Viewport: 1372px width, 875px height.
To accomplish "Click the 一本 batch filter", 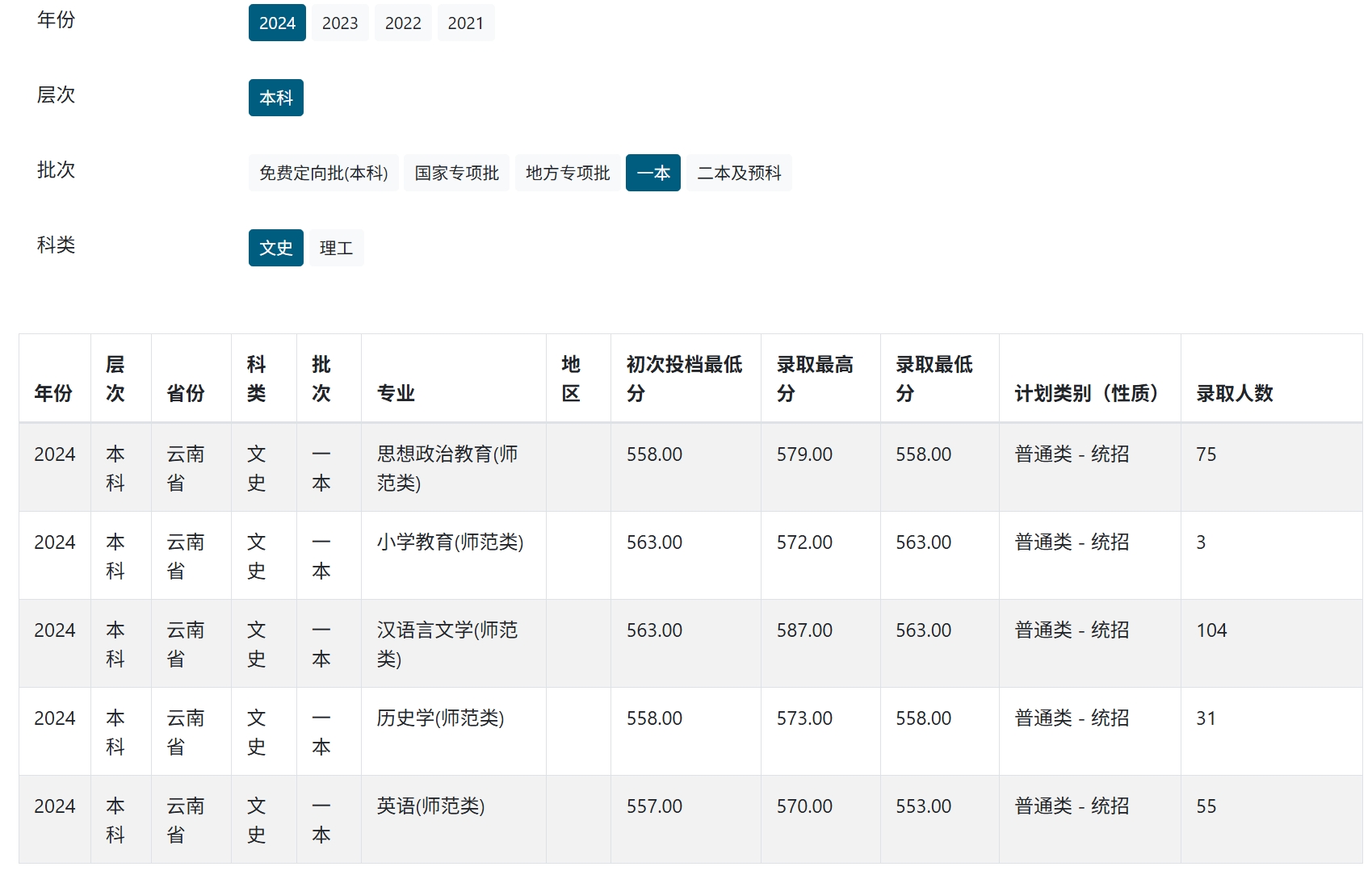I will click(x=653, y=173).
